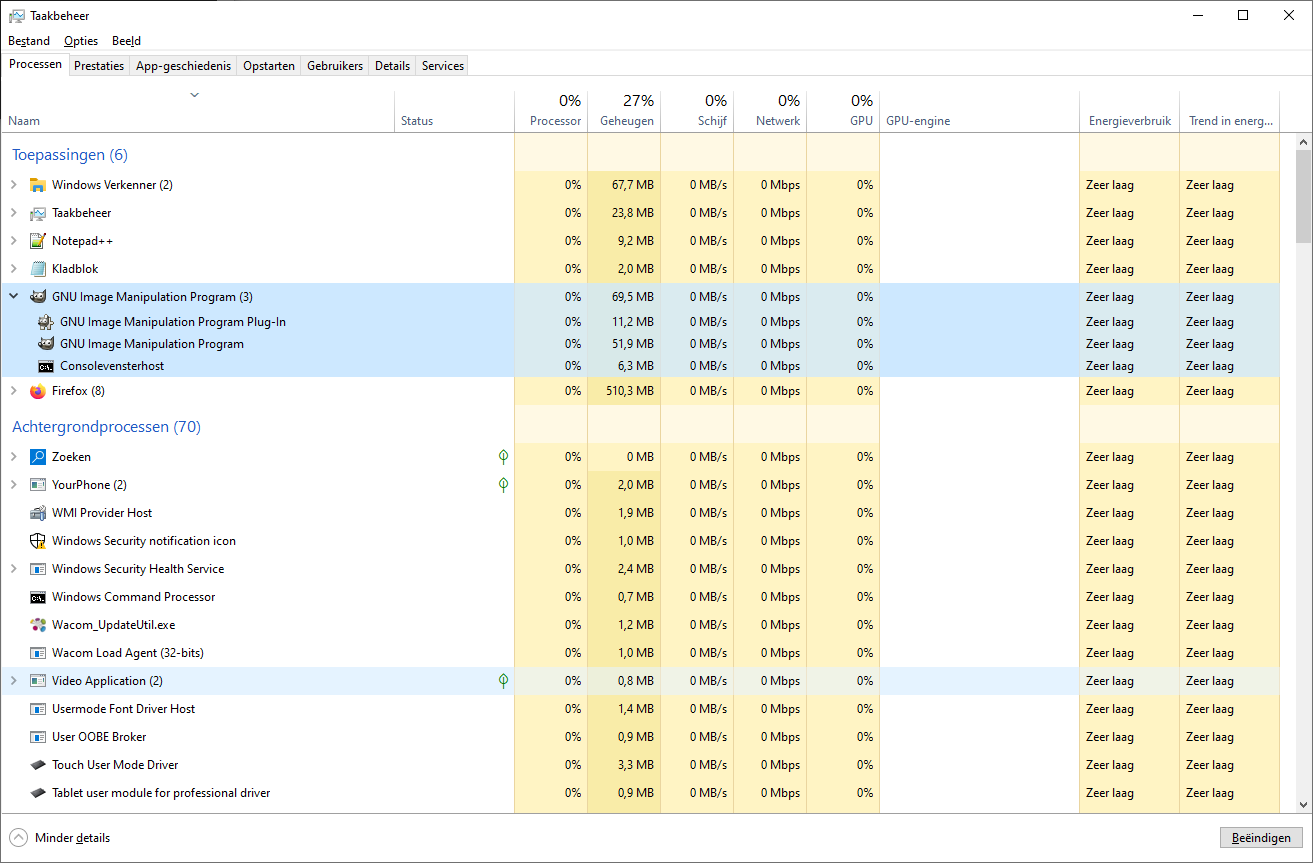Click Minder details to shrink the view
The width and height of the screenshot is (1313, 863).
(x=60, y=838)
